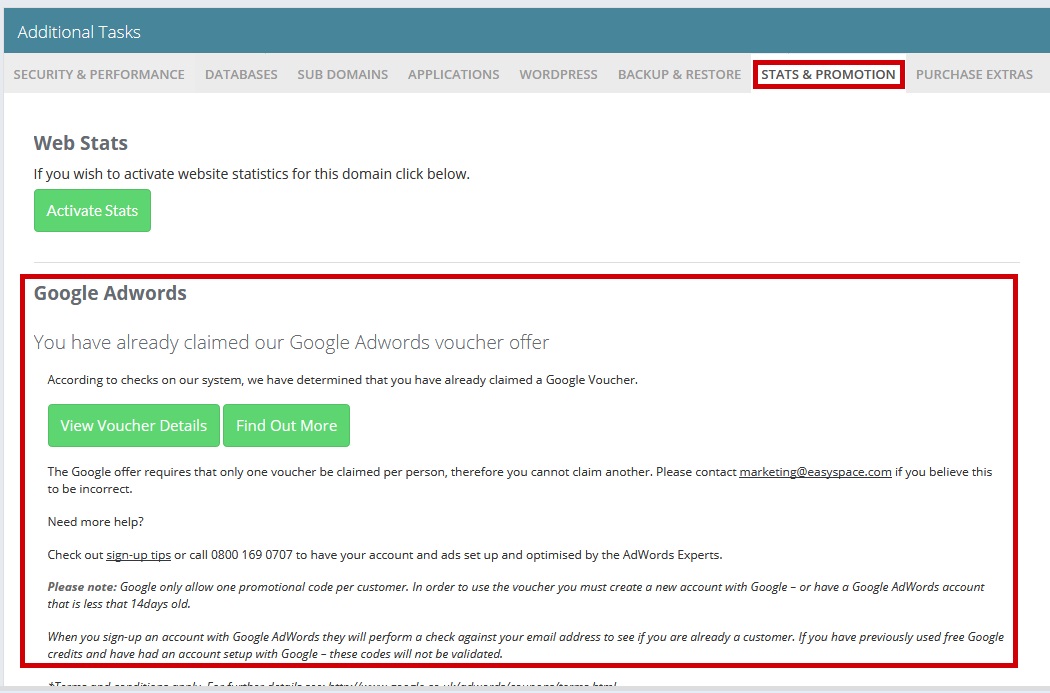This screenshot has height=693, width=1050.
Task: Click the Find Out More button
Action: tap(286, 425)
